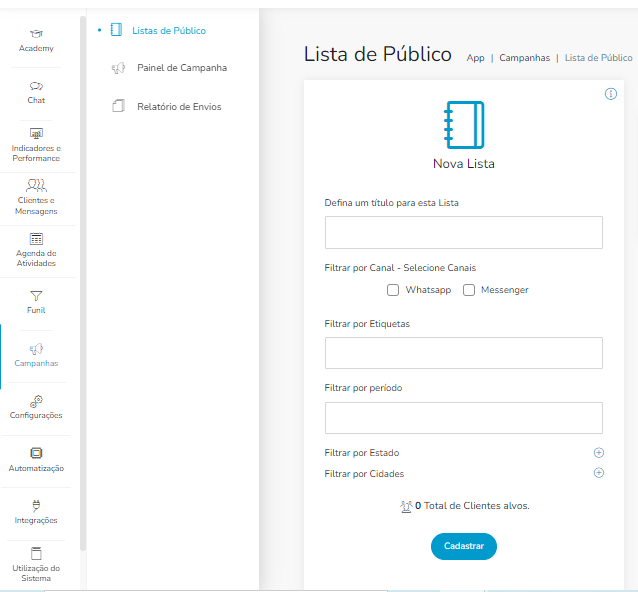The width and height of the screenshot is (638, 592).
Task: Open the Integrações plug icon
Action: pyautogui.click(x=36, y=505)
